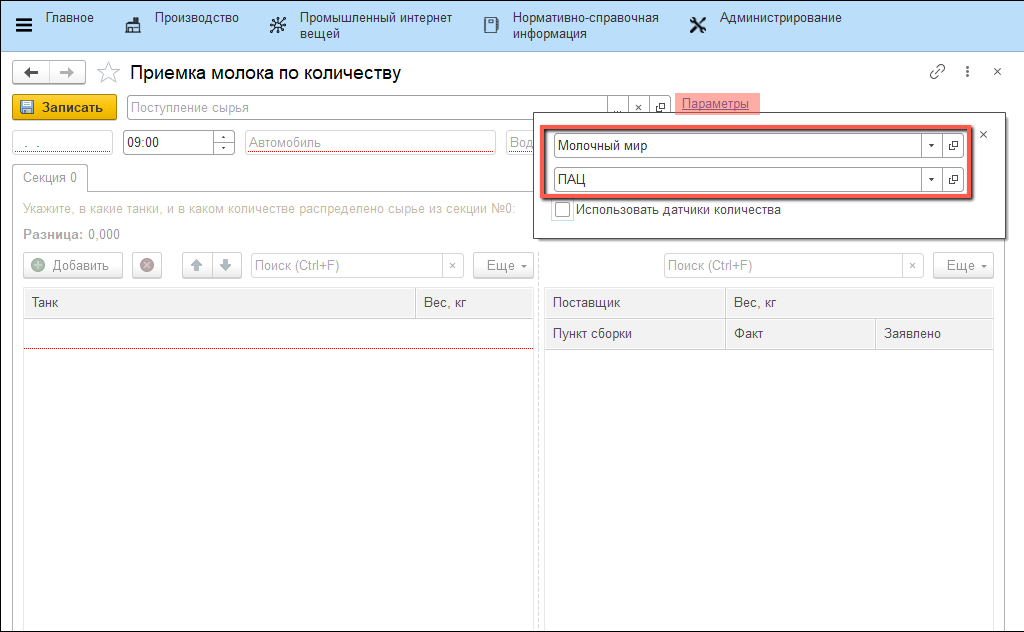Click the 'Автомобиль' input field
Viewport: 1024px width, 632px height.
370,142
